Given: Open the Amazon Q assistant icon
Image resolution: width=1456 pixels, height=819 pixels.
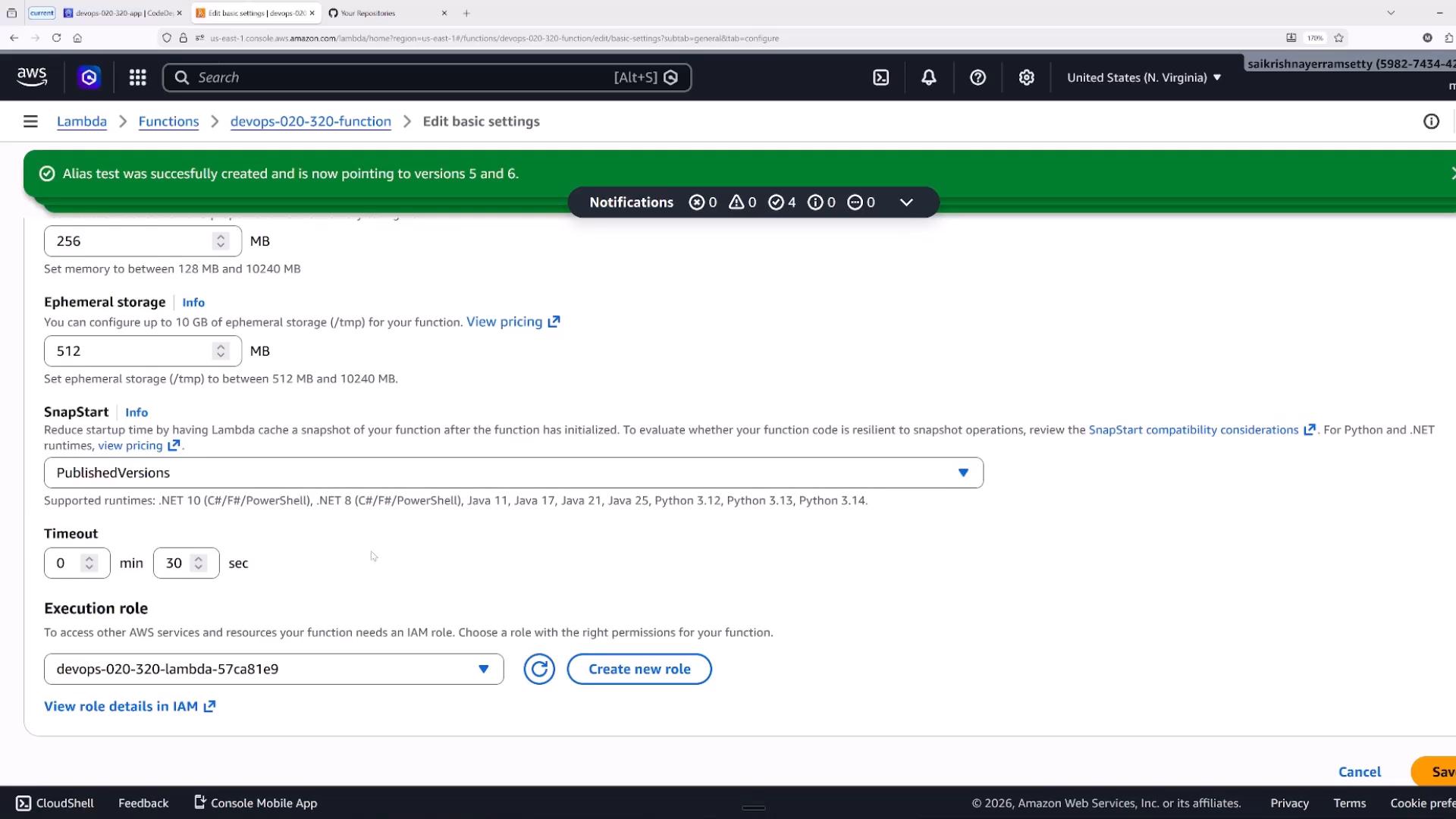Looking at the screenshot, I should point(89,77).
